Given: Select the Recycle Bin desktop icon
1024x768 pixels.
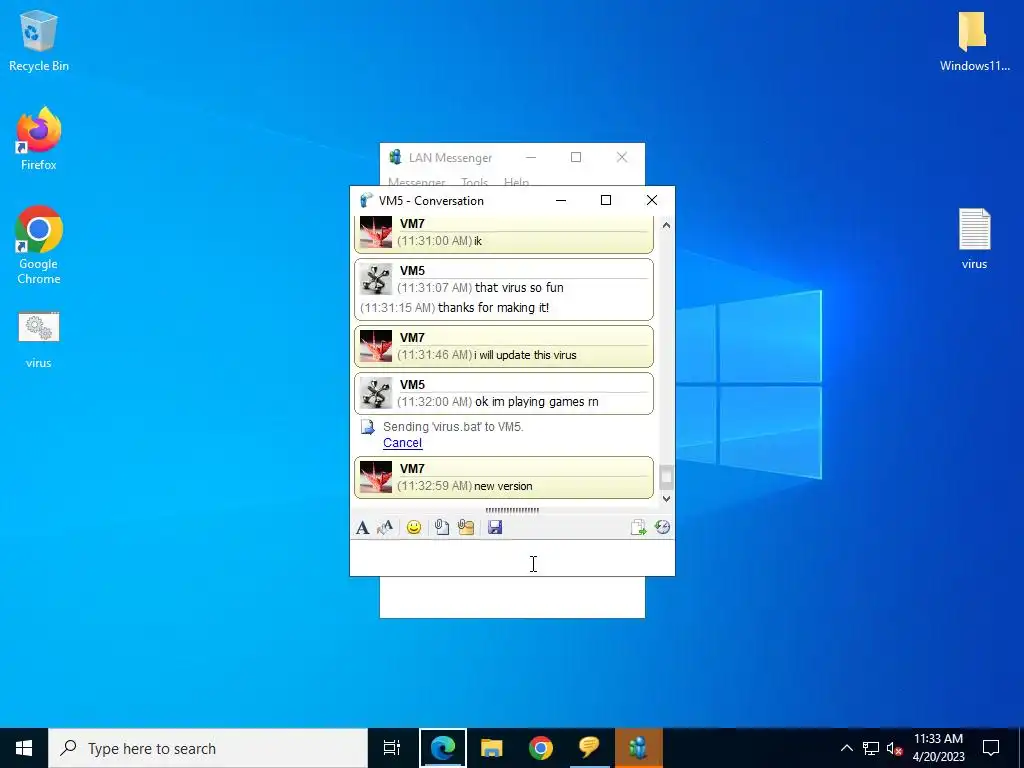Looking at the screenshot, I should pyautogui.click(x=39, y=40).
